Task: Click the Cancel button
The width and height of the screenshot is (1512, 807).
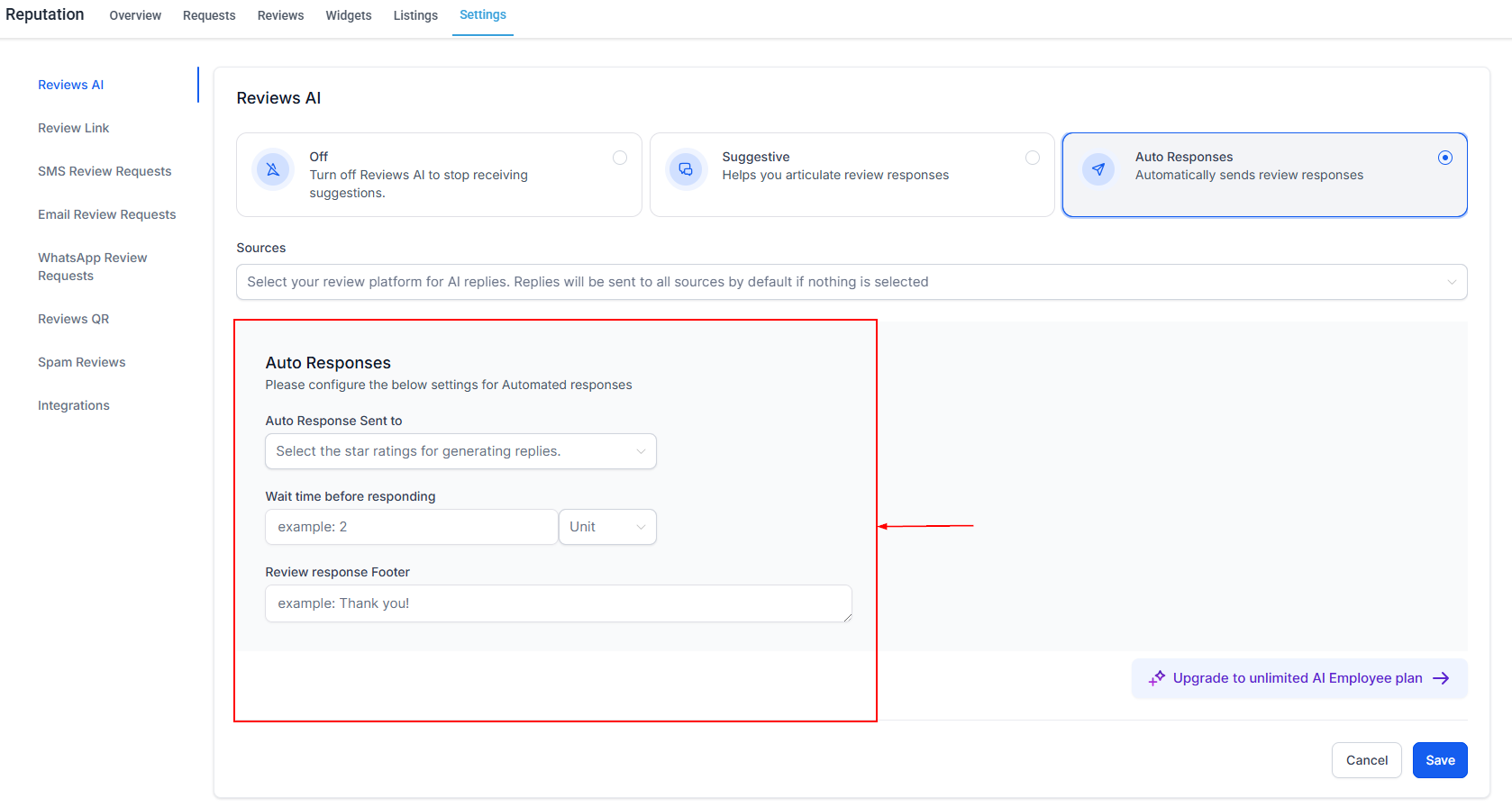Action: [1367, 760]
